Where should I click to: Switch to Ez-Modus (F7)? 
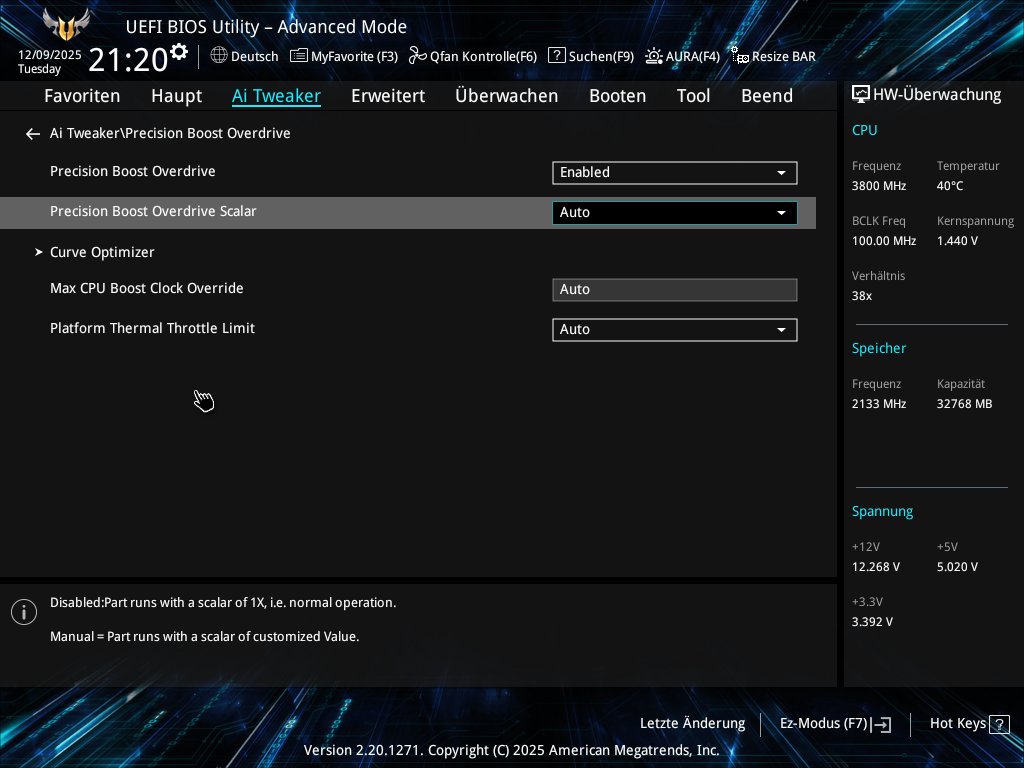[835, 724]
